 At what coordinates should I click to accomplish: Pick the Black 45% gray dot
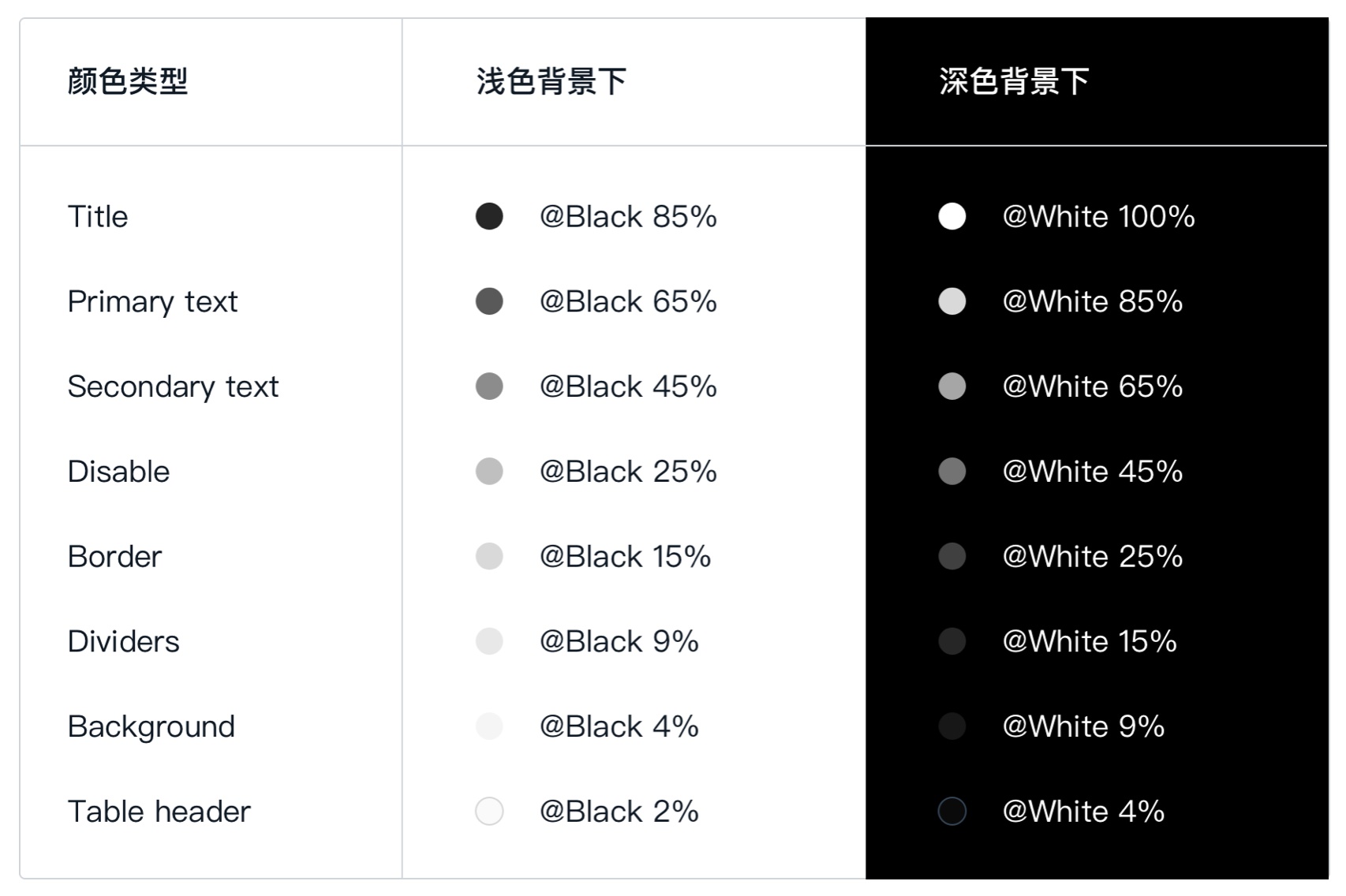tap(489, 386)
